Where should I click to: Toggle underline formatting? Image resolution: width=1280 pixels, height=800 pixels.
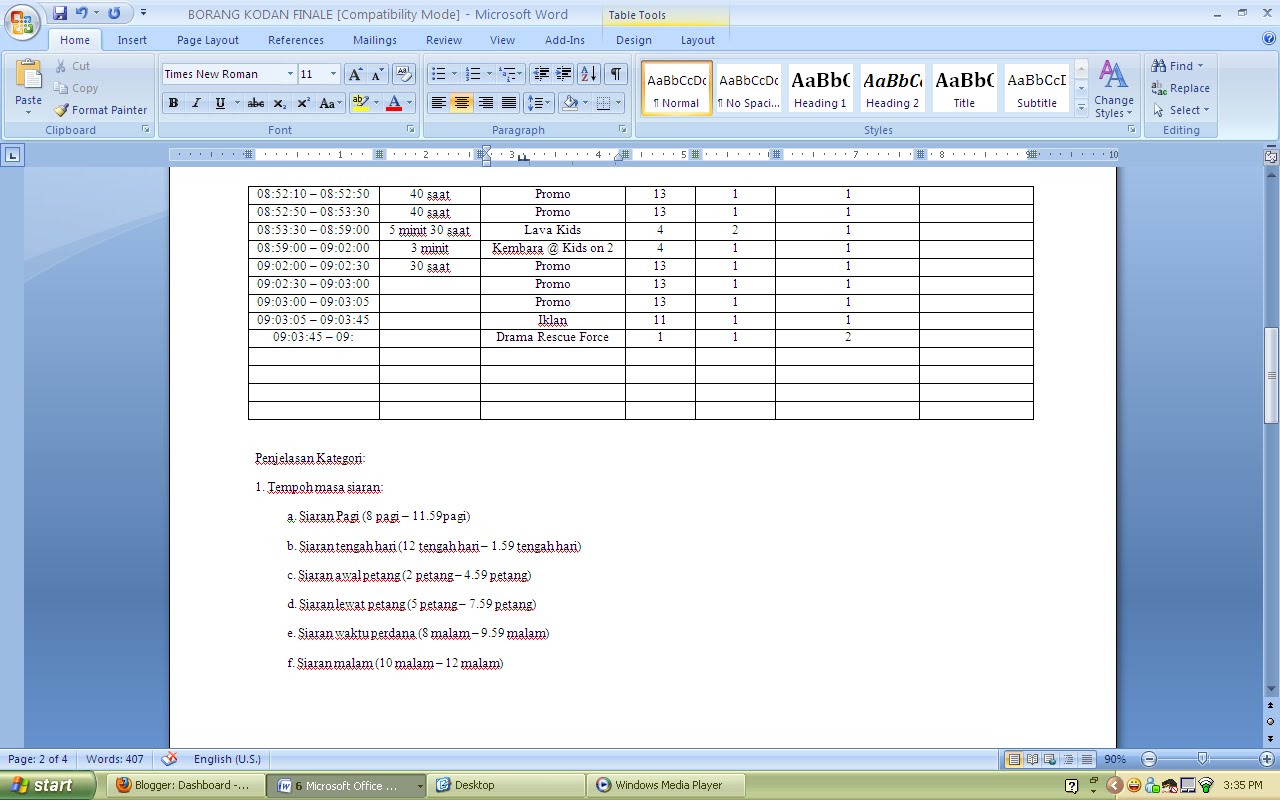point(220,103)
